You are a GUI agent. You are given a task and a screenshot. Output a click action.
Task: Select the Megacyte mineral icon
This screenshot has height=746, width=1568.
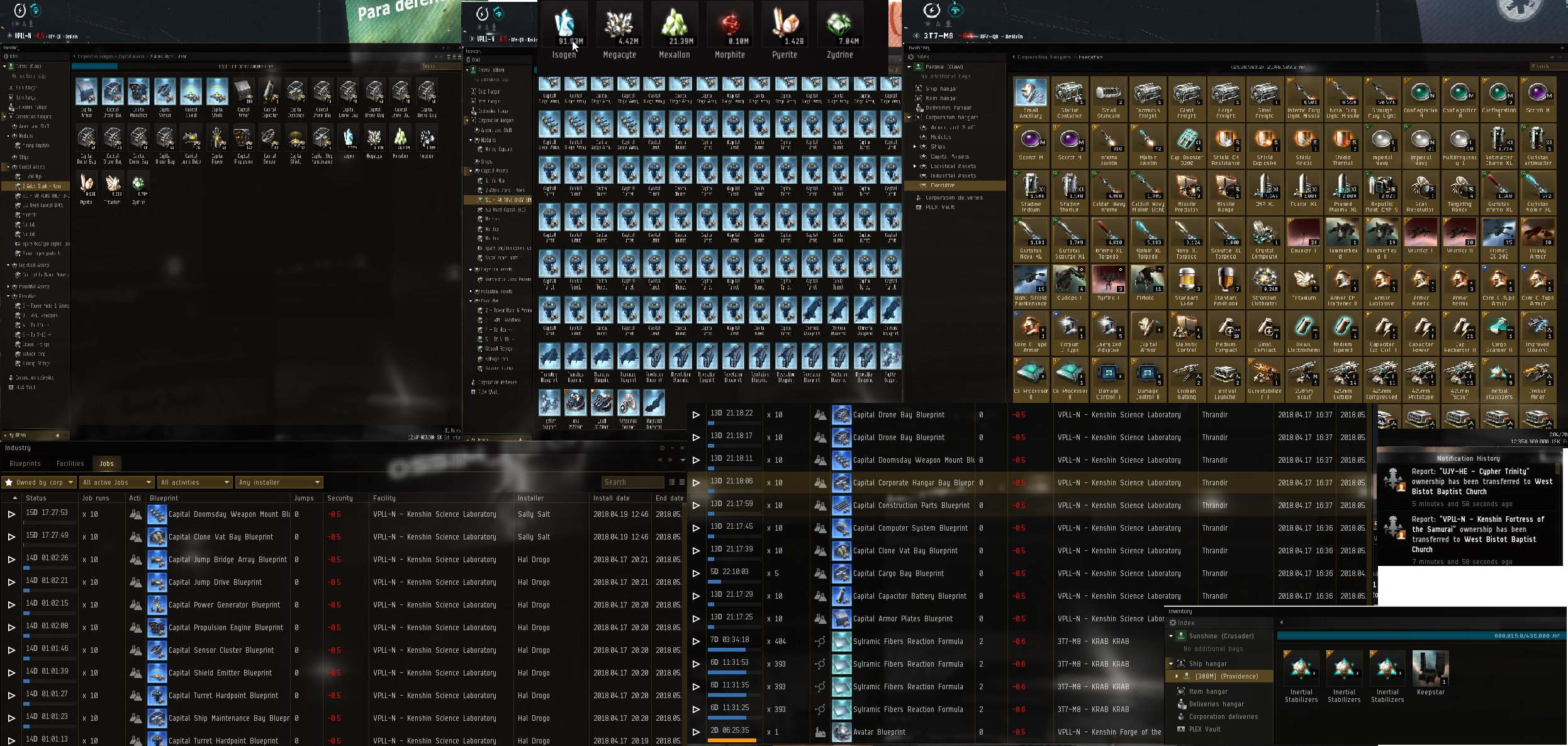click(619, 25)
